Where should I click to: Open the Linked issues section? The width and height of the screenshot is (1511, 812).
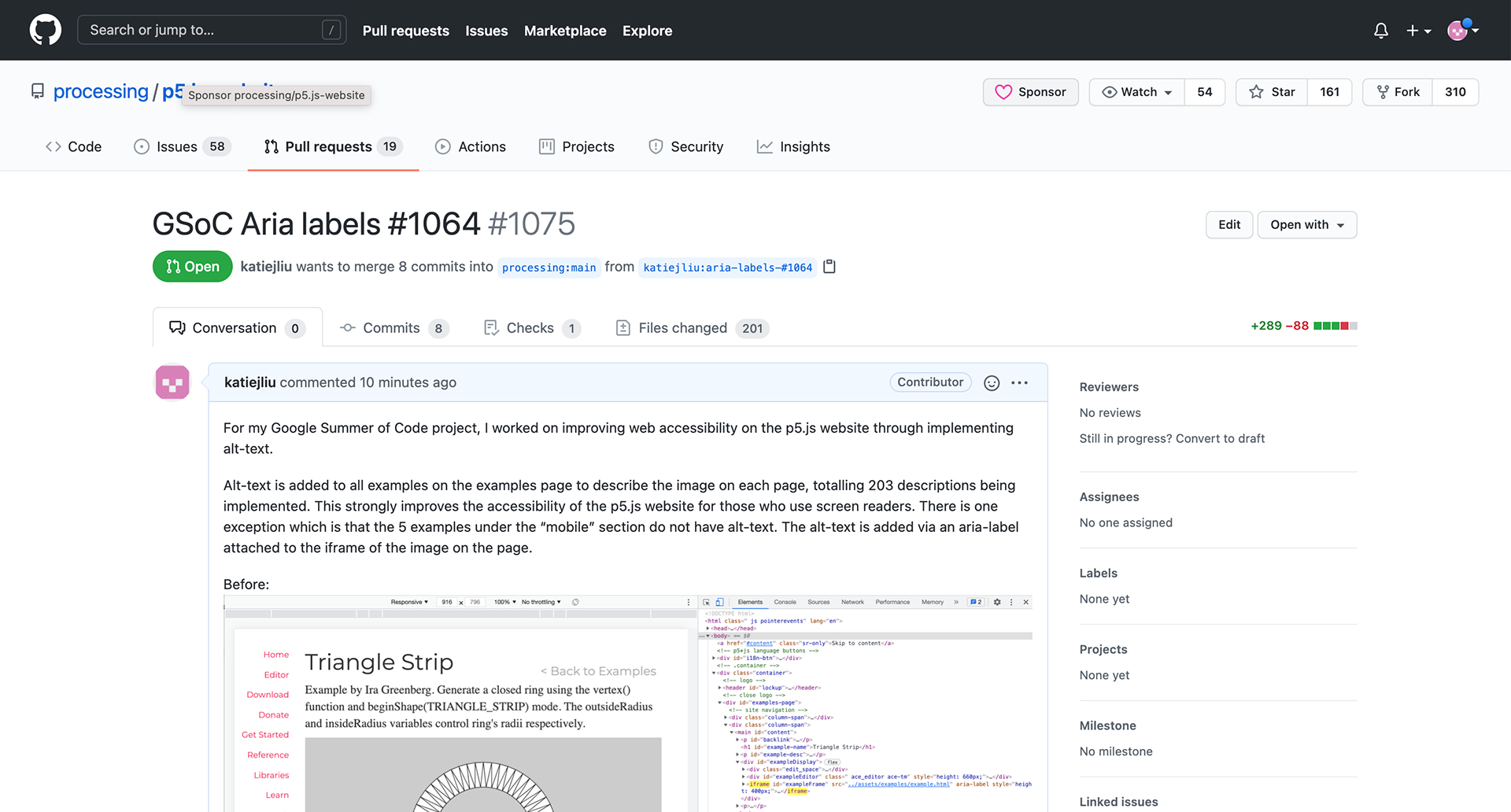(1118, 802)
